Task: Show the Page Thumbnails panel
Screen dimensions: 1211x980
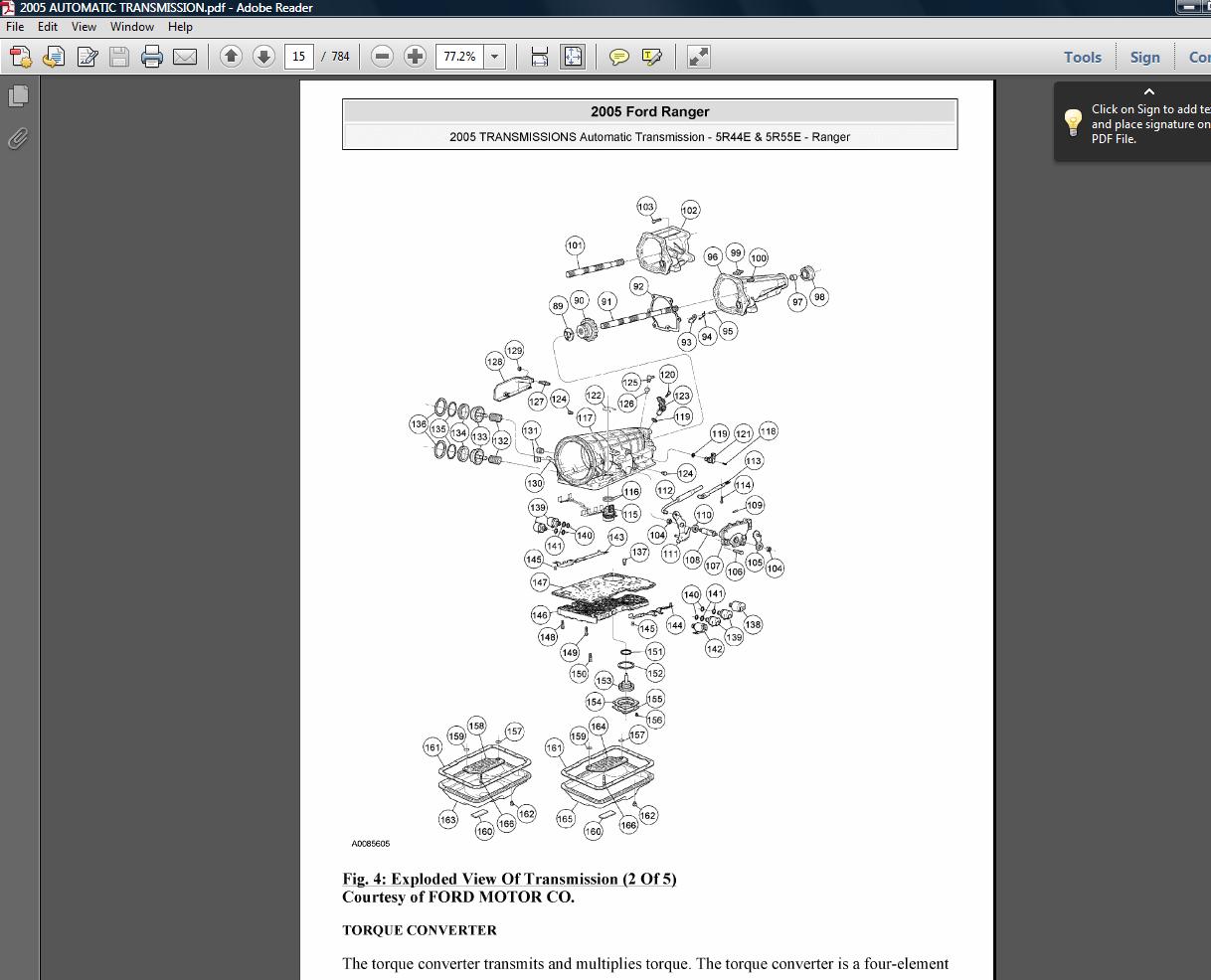Action: pos(18,96)
